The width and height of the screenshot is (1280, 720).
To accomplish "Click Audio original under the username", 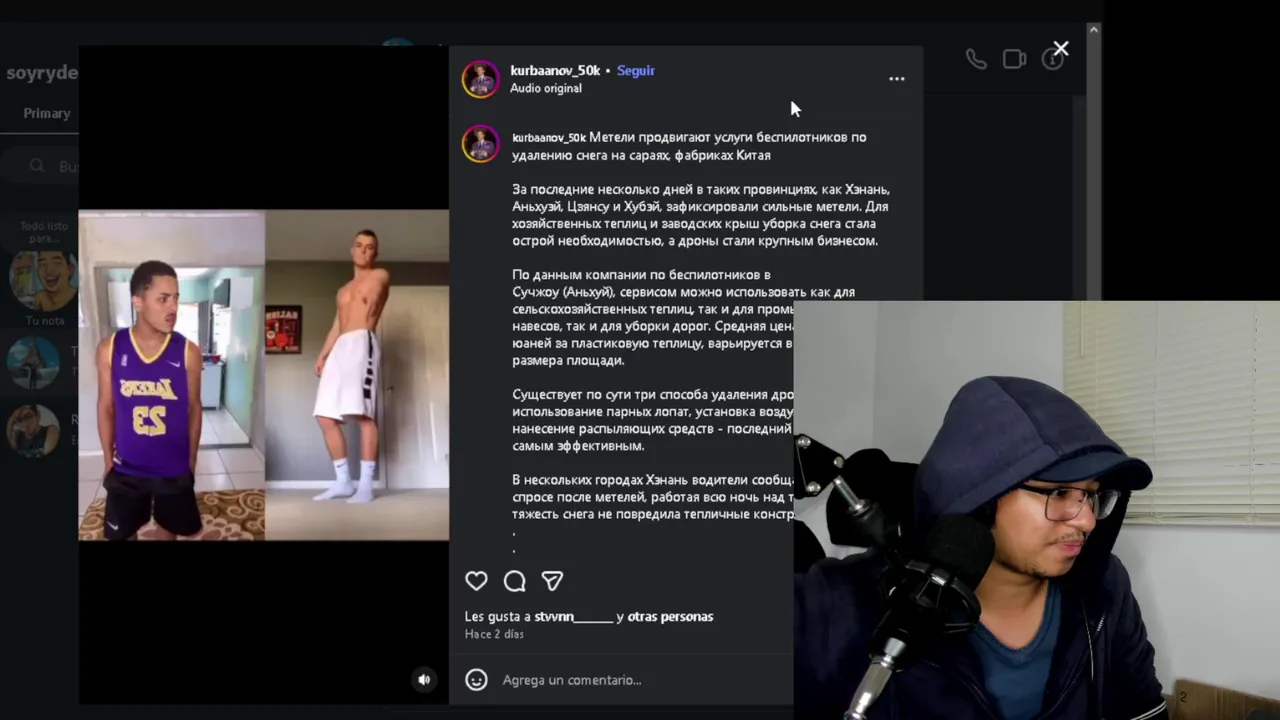I will (x=546, y=88).
